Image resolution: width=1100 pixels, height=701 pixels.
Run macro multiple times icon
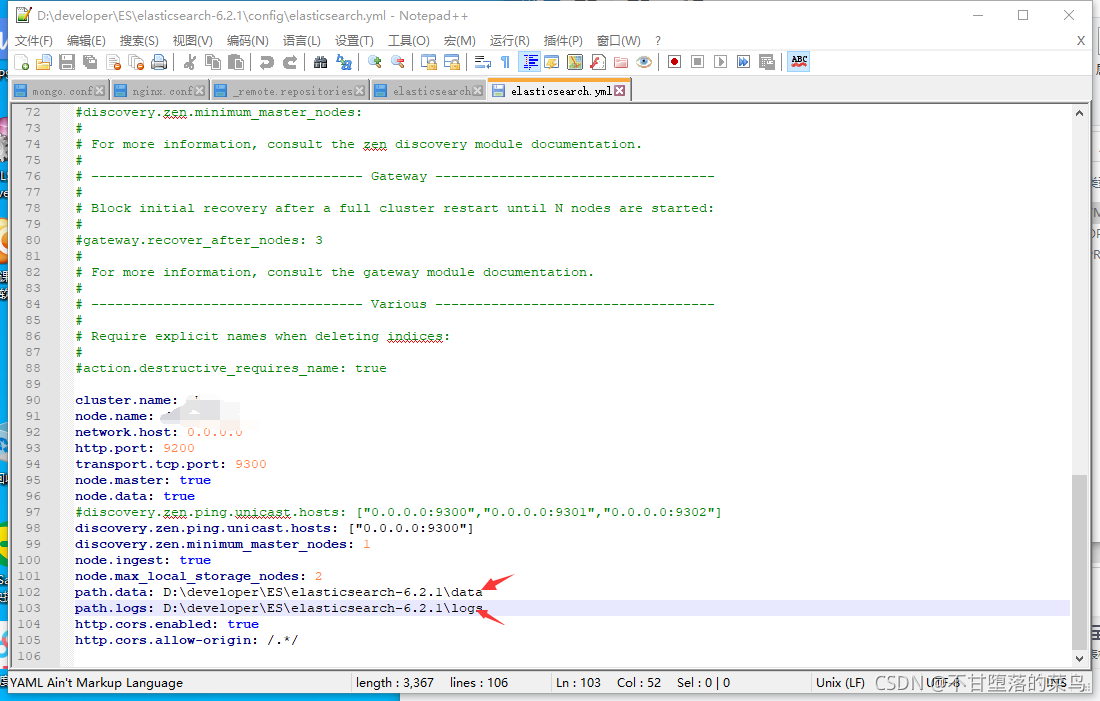744,62
